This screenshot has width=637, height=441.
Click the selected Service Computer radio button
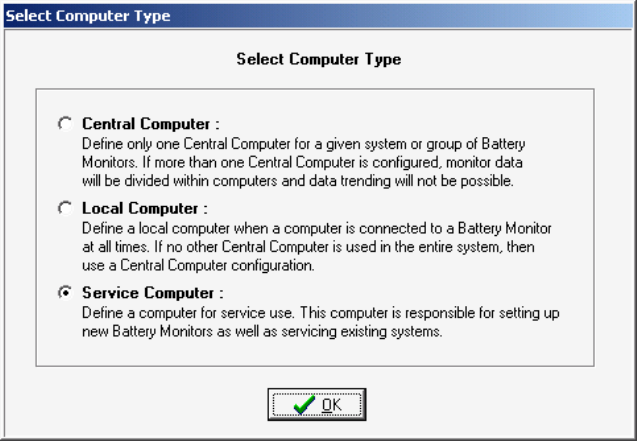pos(66,293)
